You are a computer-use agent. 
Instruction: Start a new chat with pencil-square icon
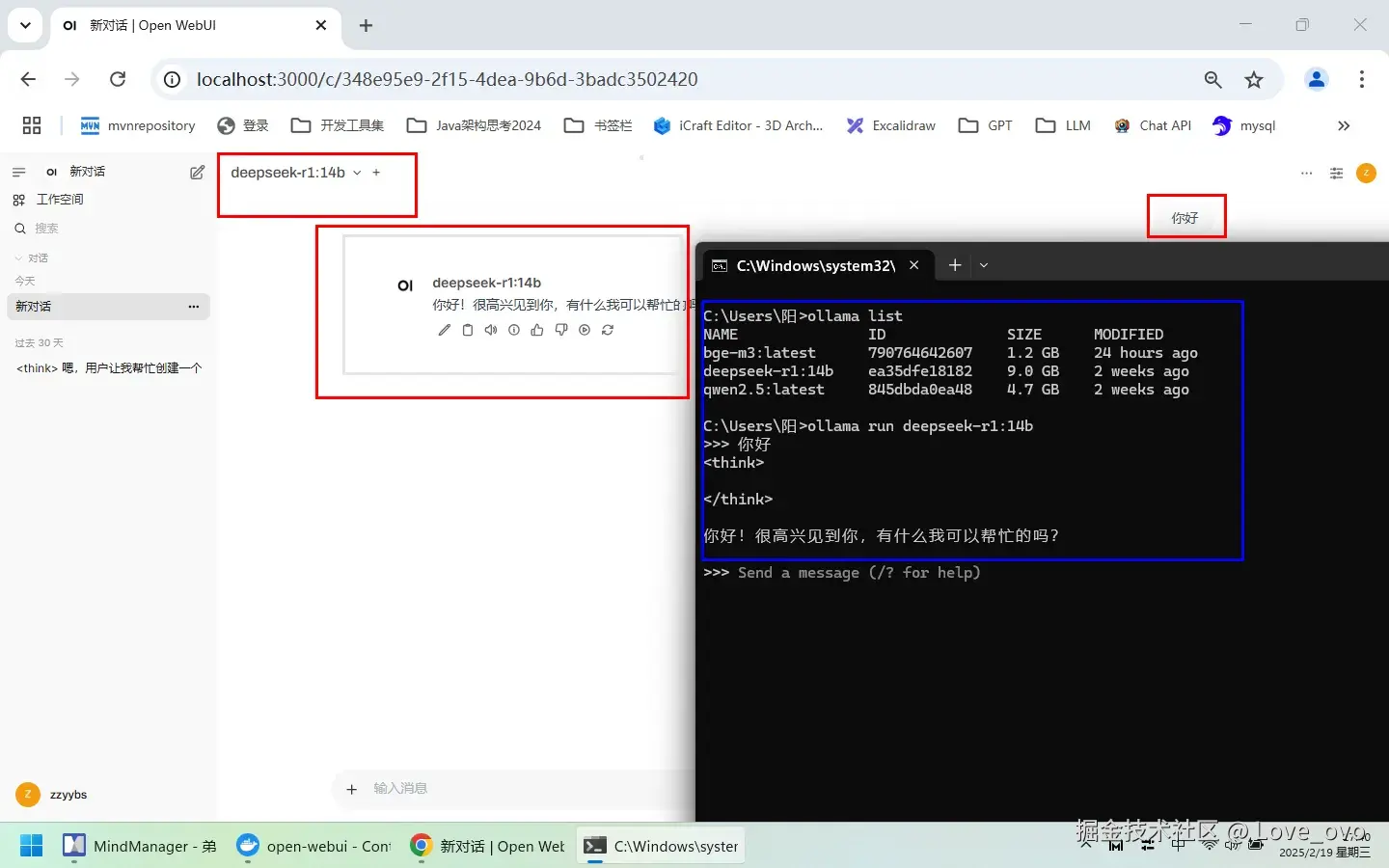coord(197,172)
